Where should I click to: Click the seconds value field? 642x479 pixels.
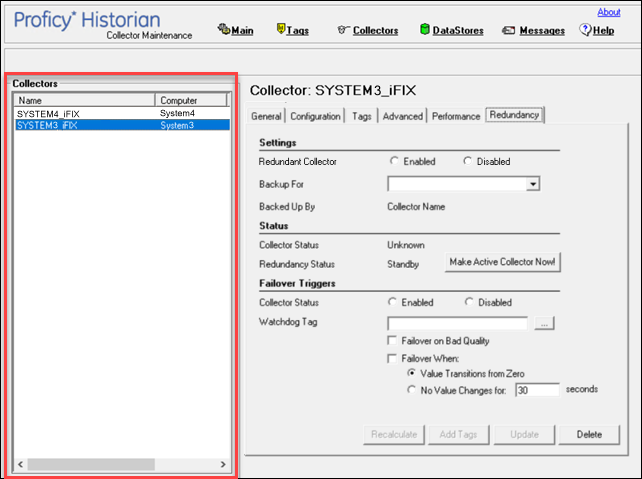click(537, 390)
